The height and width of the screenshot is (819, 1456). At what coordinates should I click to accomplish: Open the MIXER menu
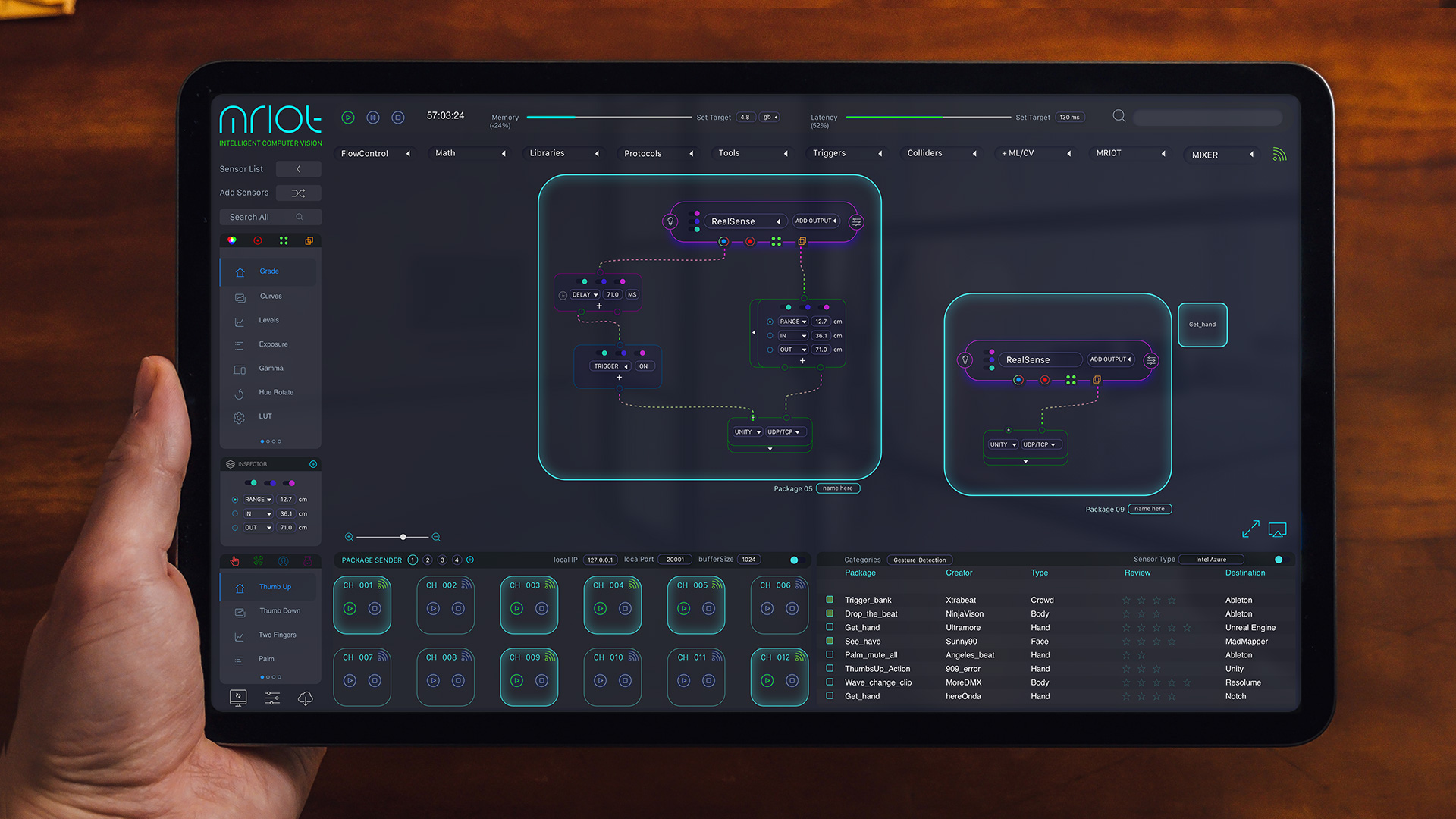tap(1222, 155)
